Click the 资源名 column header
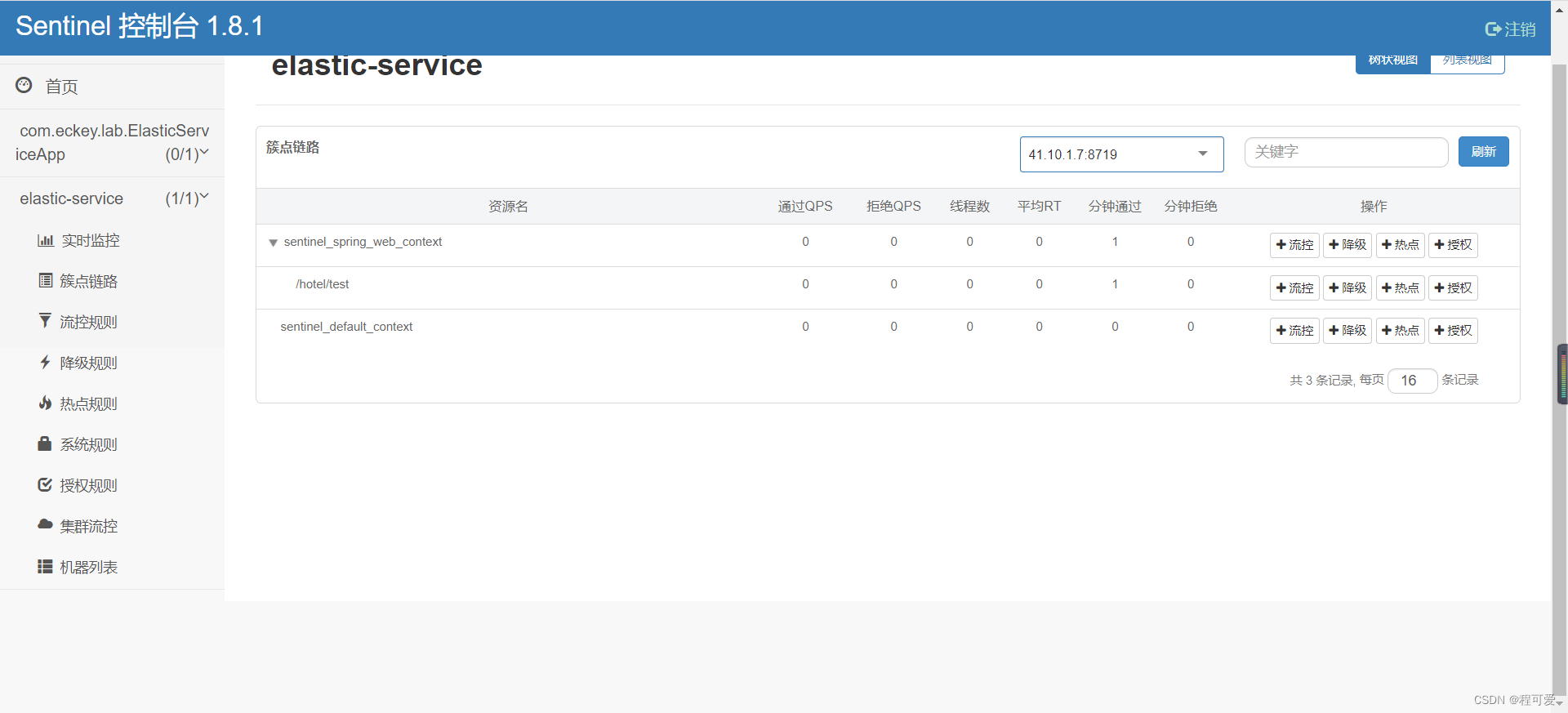 (508, 207)
